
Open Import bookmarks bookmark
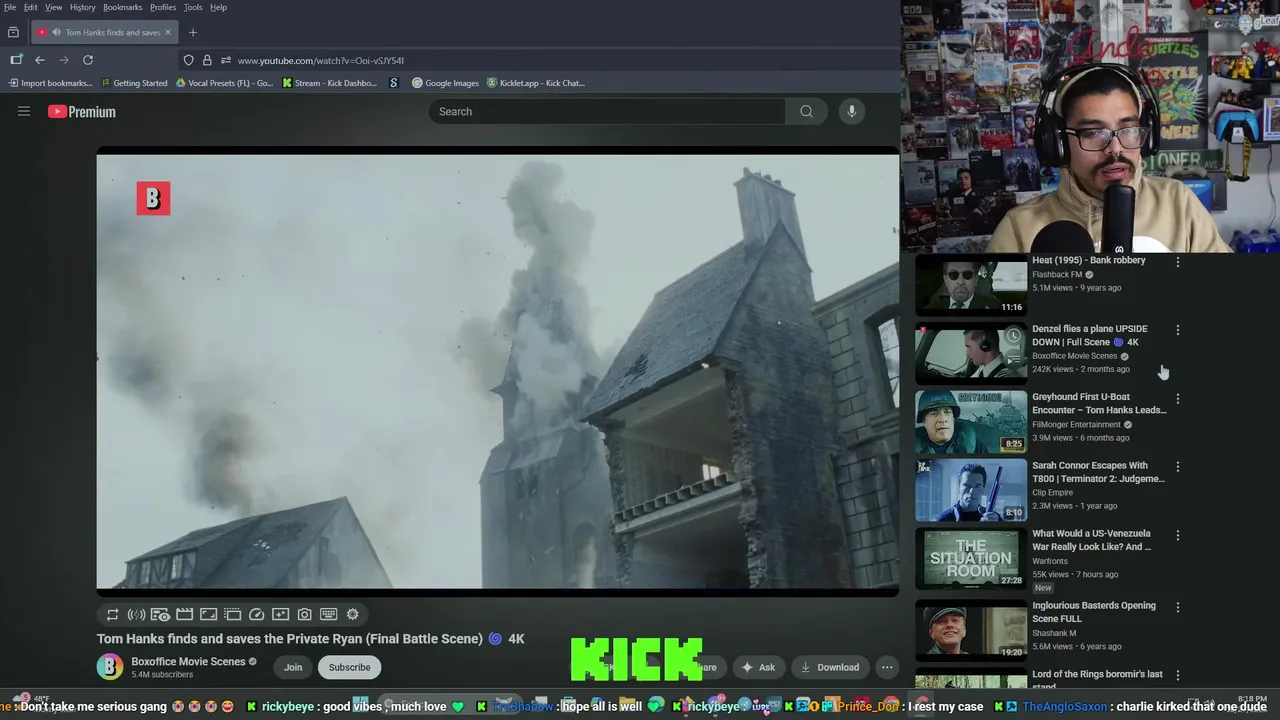point(51,83)
